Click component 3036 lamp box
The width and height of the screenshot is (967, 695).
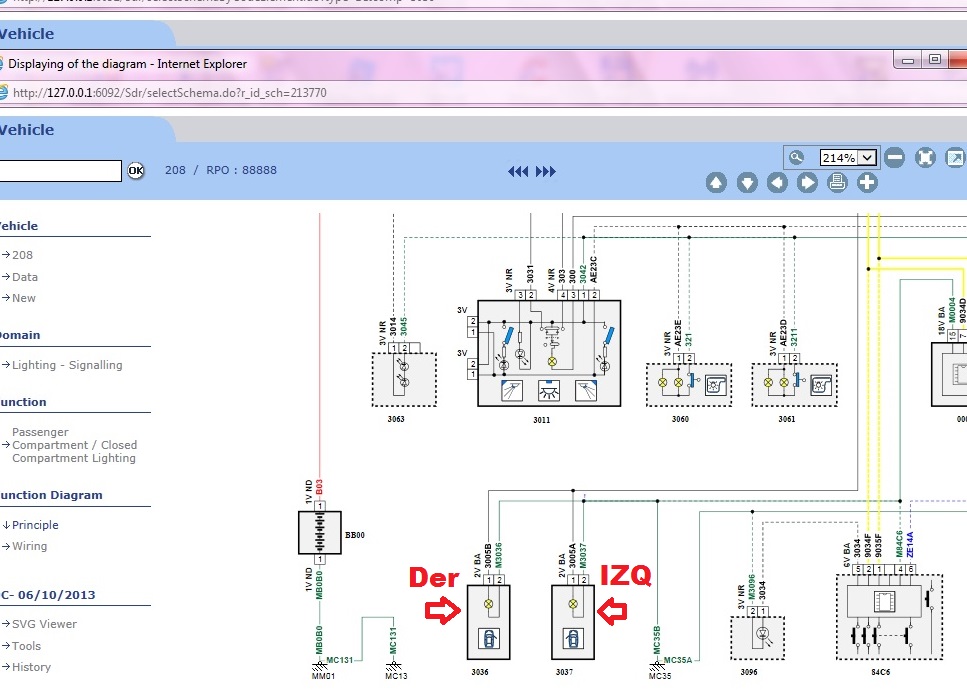pos(488,622)
